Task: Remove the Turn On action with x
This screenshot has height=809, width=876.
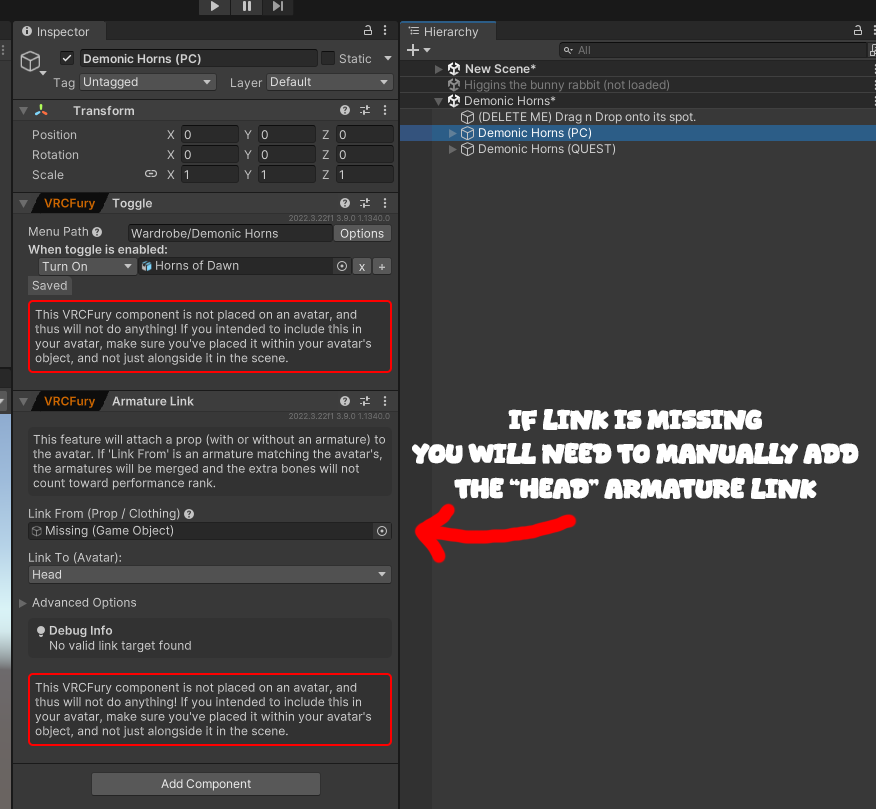Action: [x=361, y=267]
